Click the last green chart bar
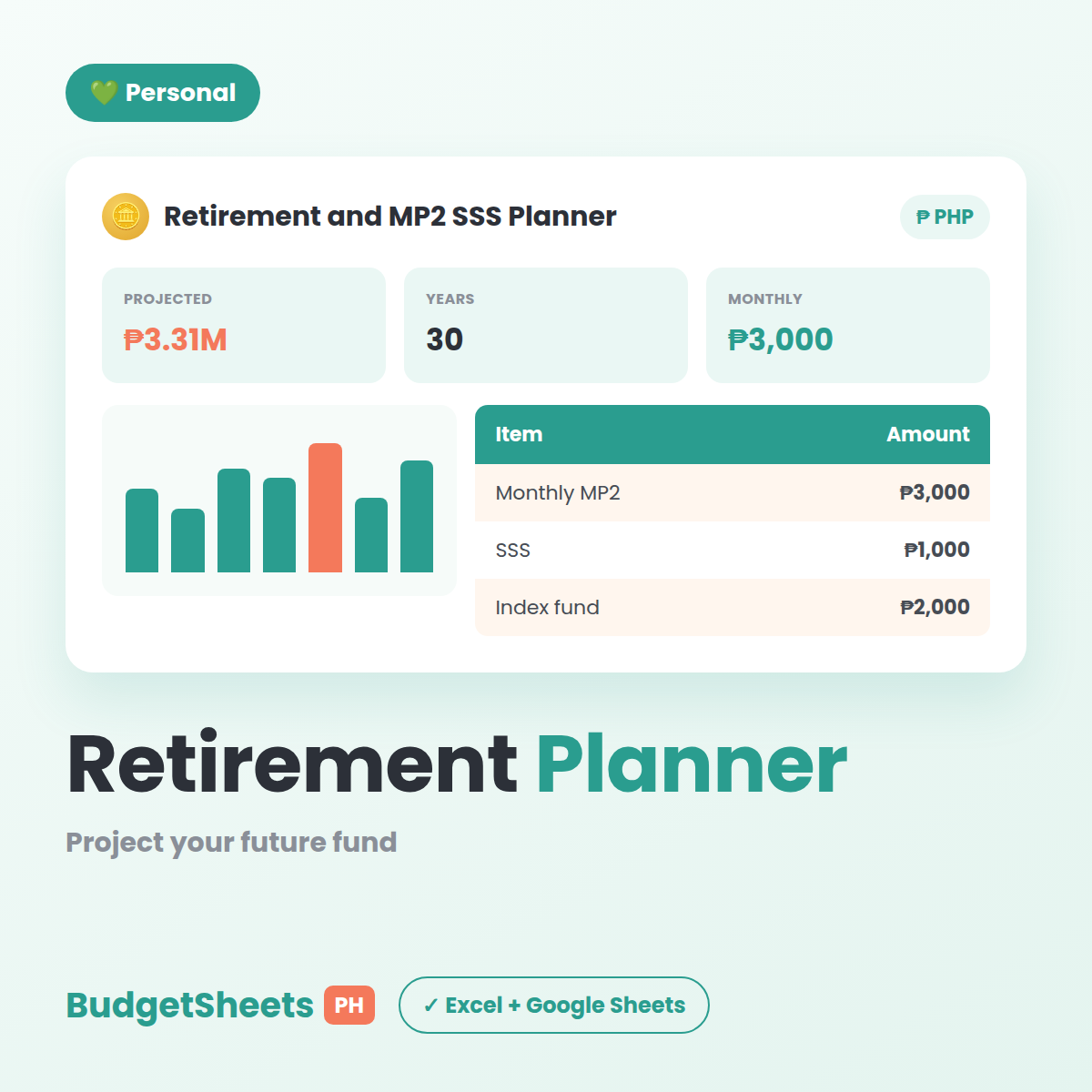 pyautogui.click(x=417, y=516)
